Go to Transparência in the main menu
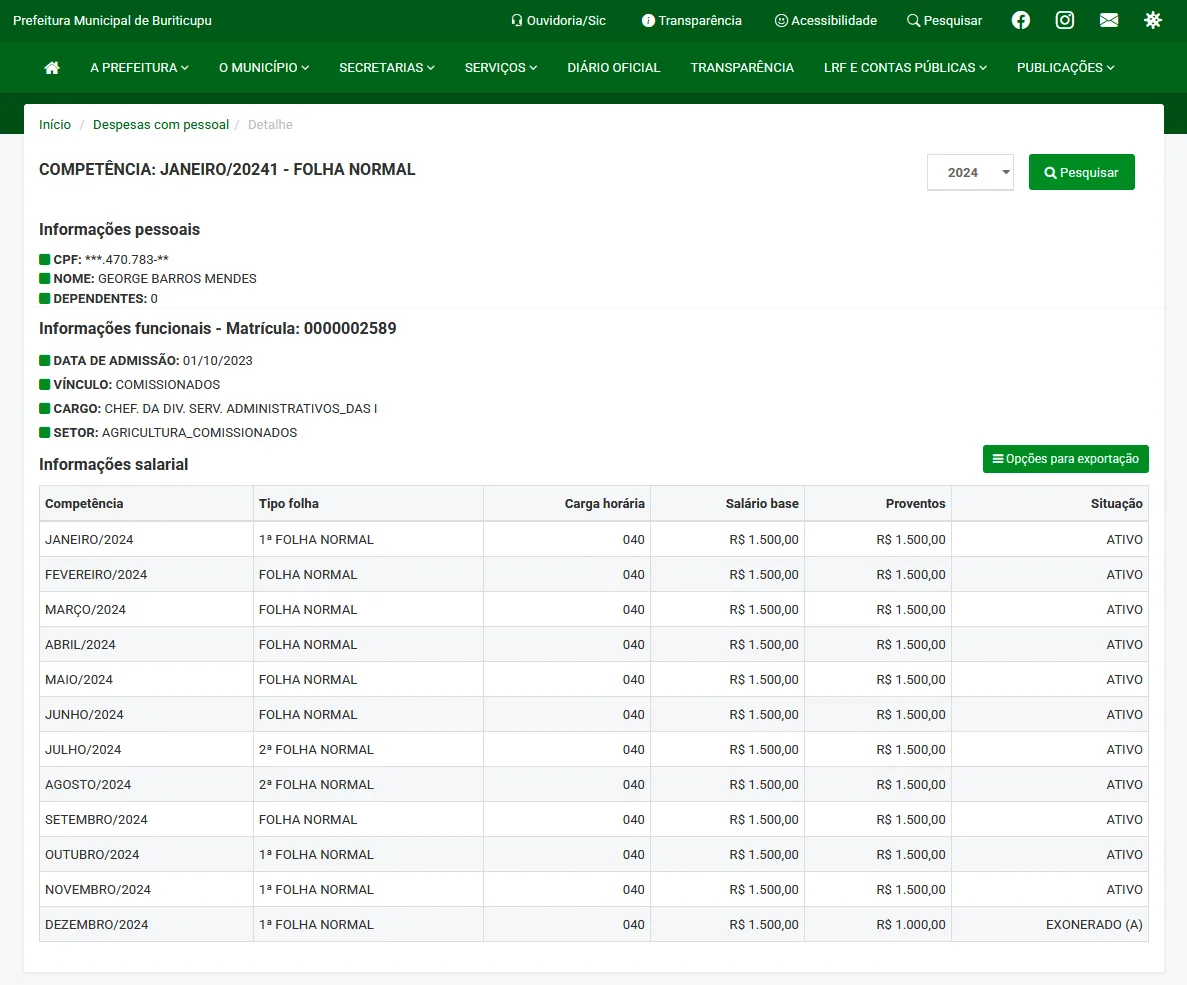 point(742,67)
